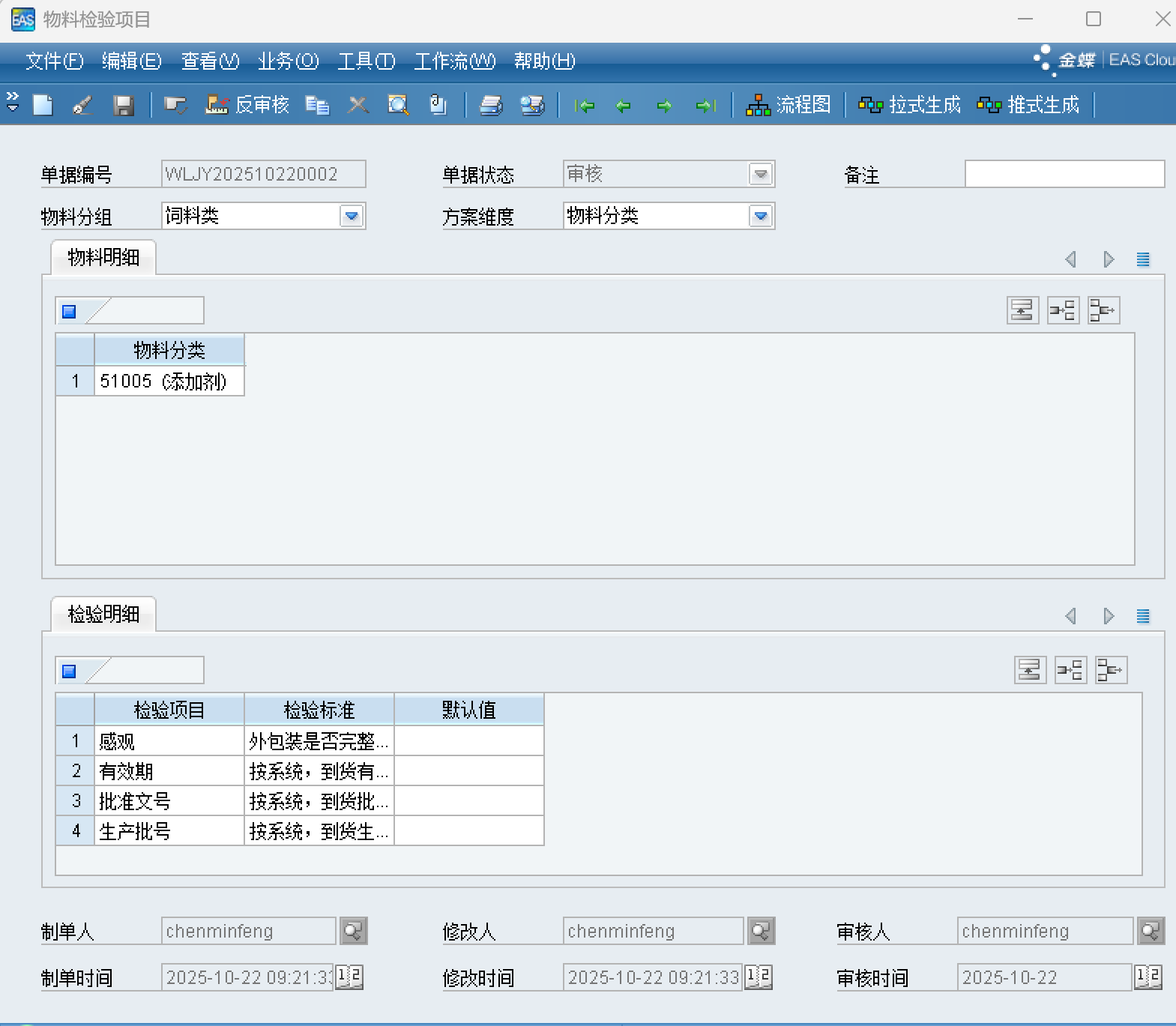Open the 流程图 flowchart view
Viewport: 1176px width, 1026px height.
[x=788, y=105]
